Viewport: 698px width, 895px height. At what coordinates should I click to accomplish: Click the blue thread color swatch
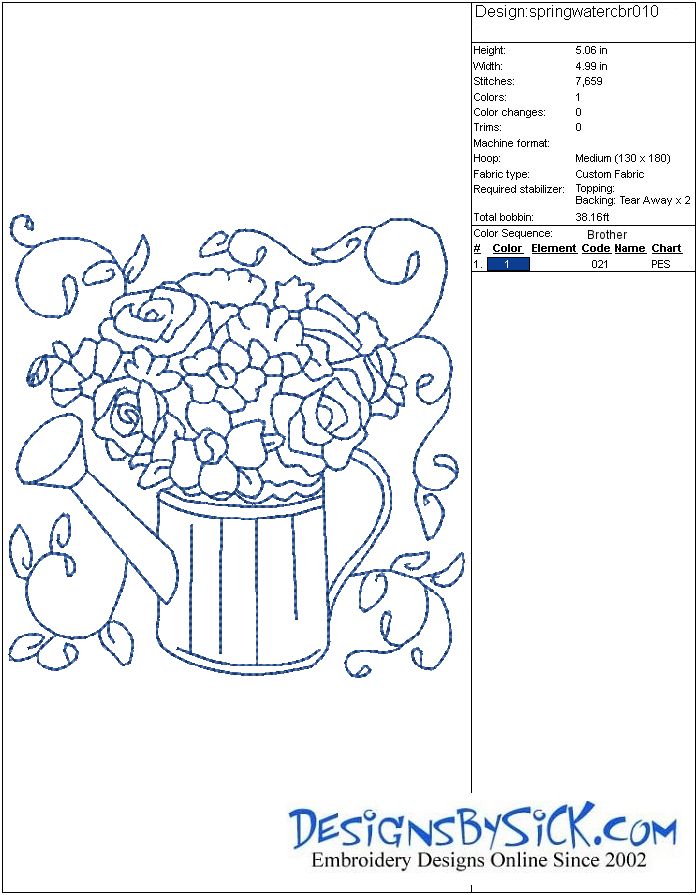click(x=508, y=264)
